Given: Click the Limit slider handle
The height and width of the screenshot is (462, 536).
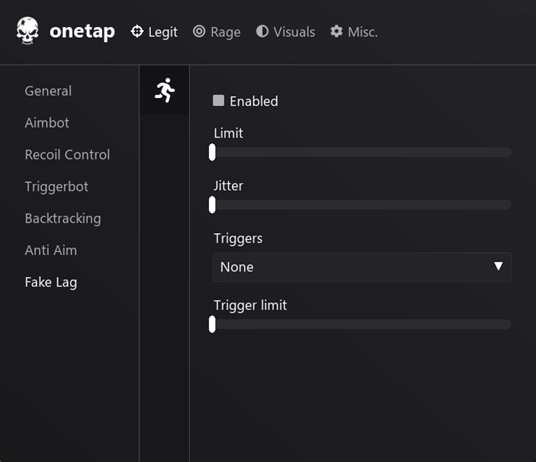Looking at the screenshot, I should [212, 152].
